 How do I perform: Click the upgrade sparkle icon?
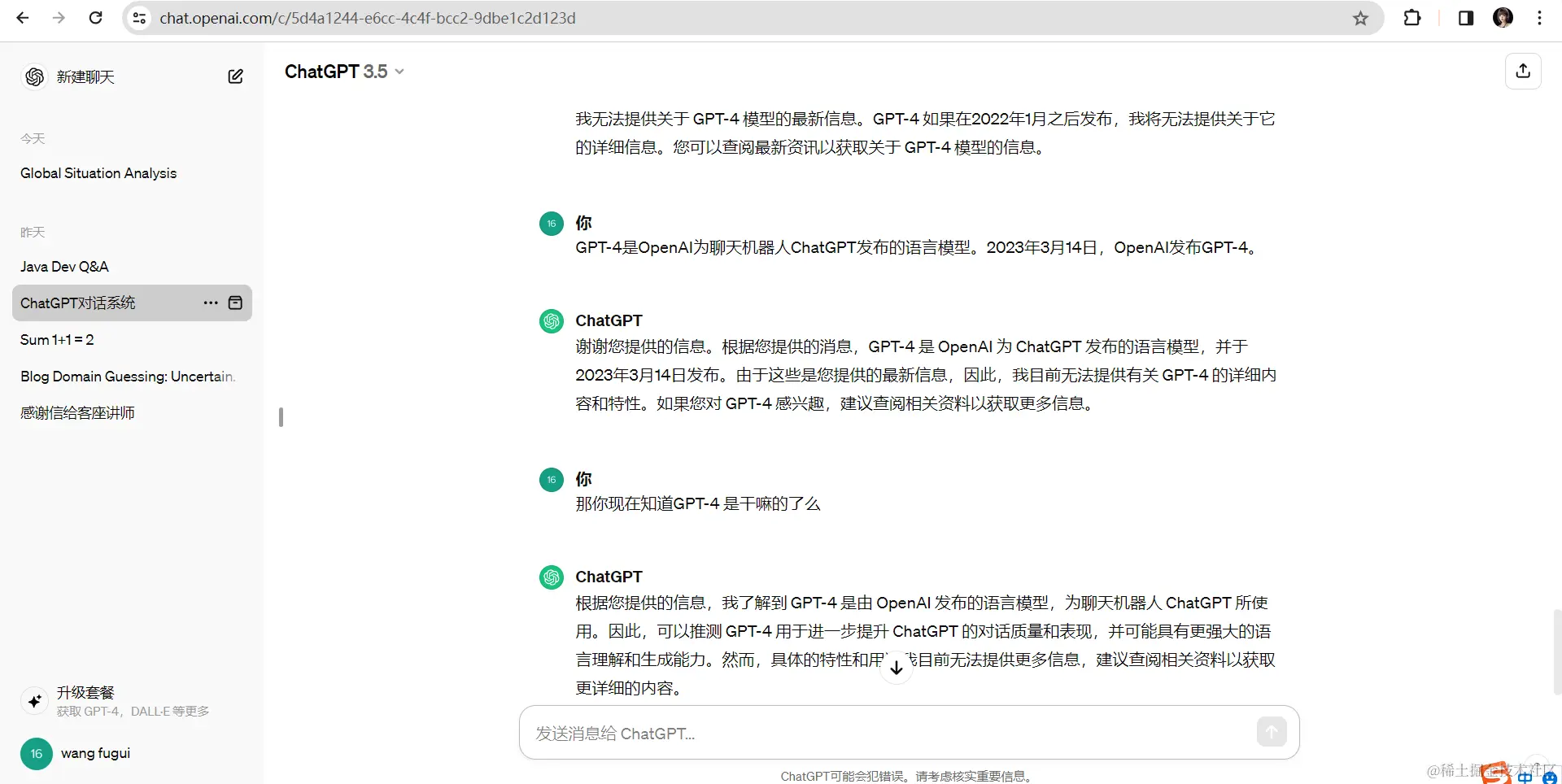[x=34, y=701]
